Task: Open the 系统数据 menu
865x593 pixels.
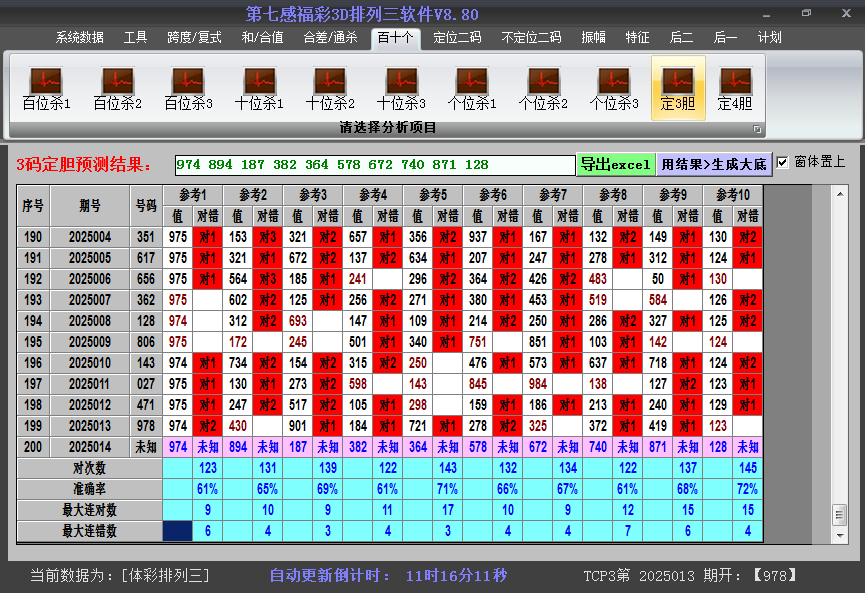Action: tap(79, 38)
